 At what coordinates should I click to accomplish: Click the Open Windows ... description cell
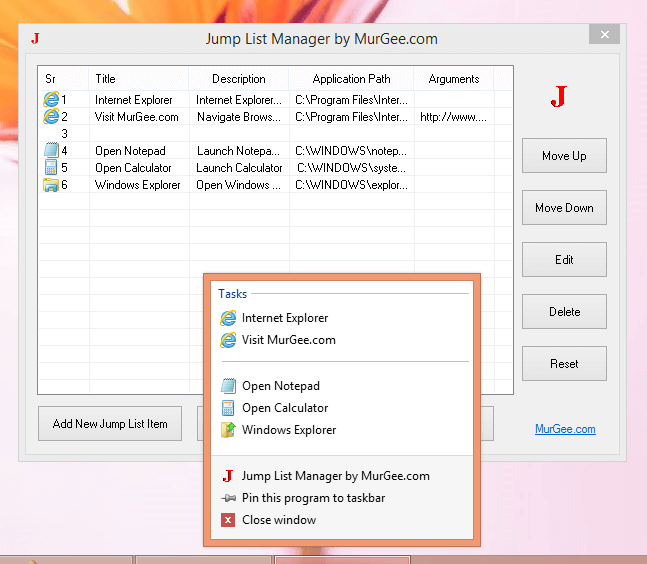238,185
